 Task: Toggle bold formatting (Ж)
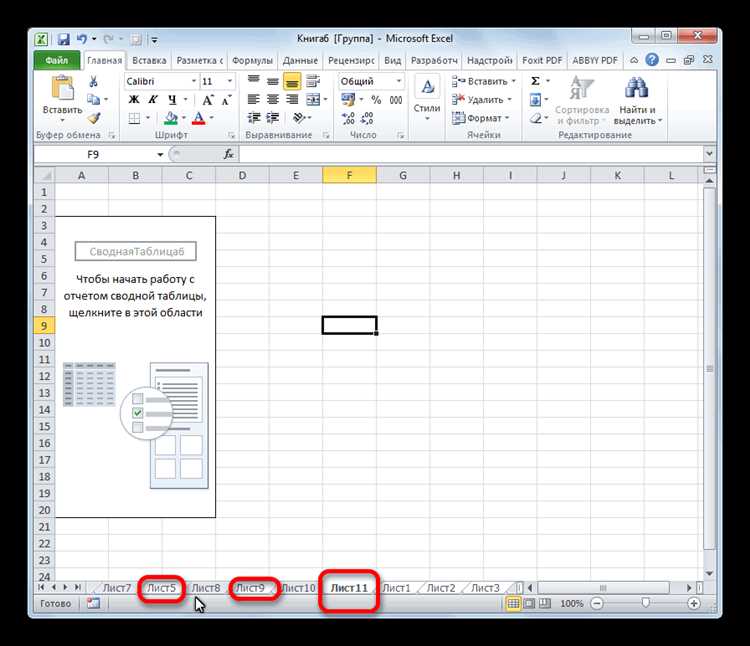[132, 100]
